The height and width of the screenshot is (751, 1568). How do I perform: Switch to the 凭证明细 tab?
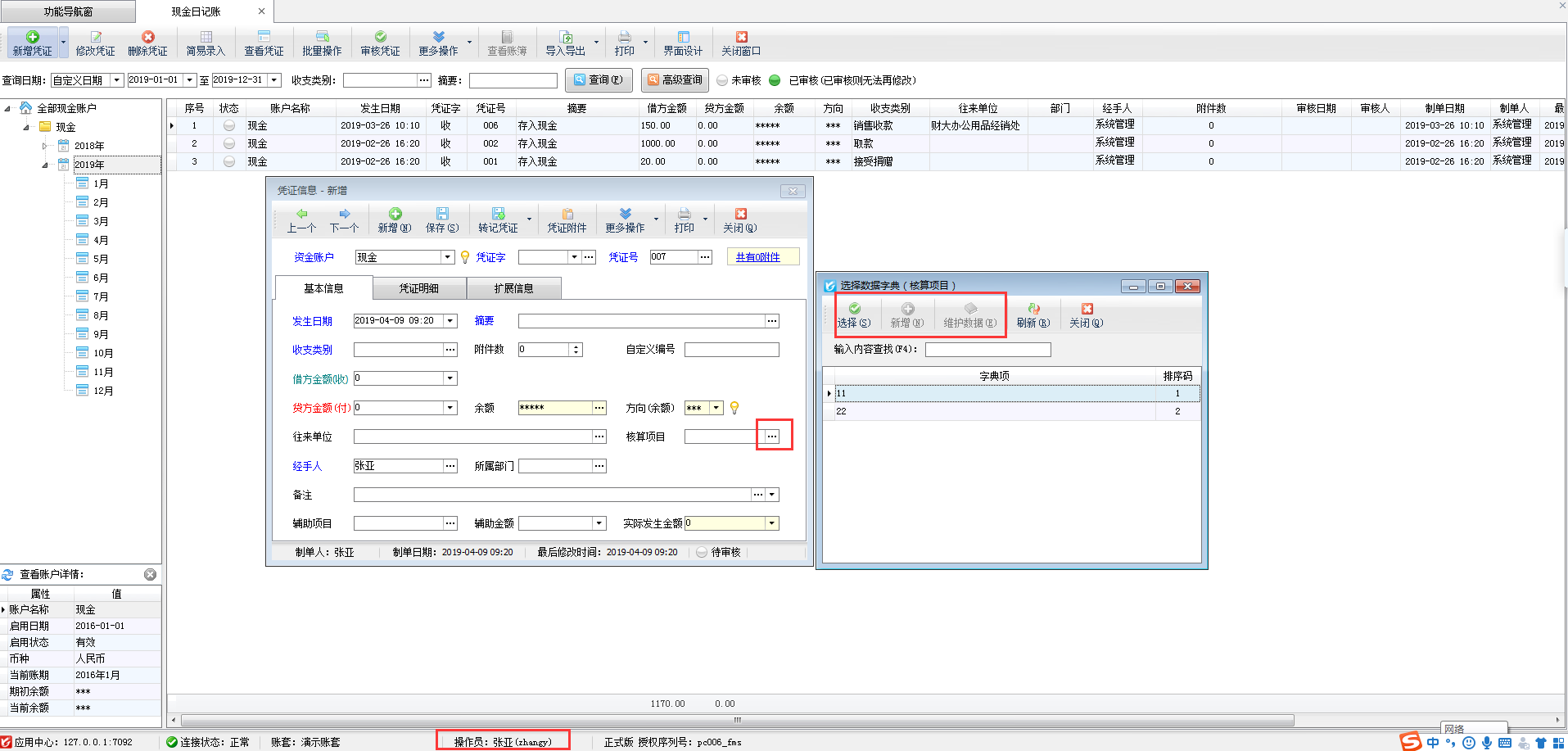pos(419,287)
